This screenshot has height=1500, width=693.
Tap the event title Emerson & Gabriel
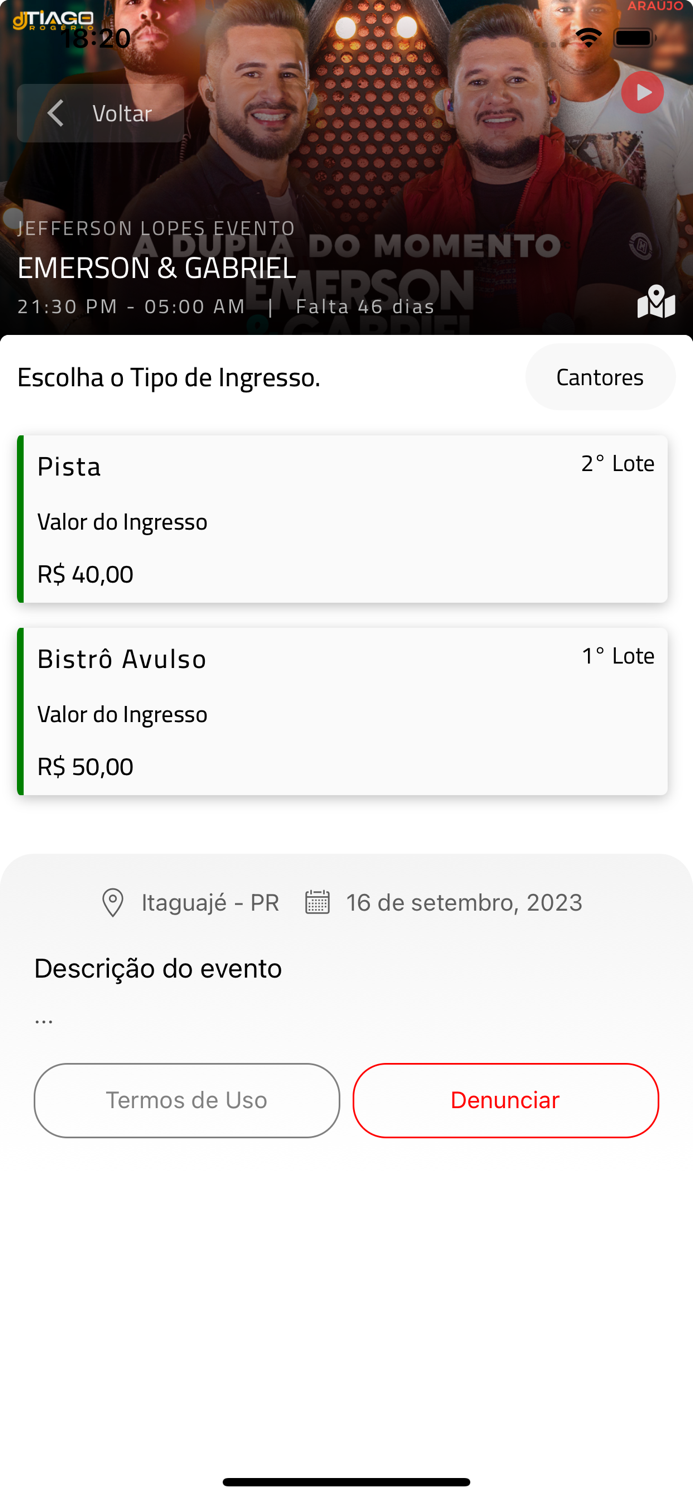pyautogui.click(x=156, y=268)
